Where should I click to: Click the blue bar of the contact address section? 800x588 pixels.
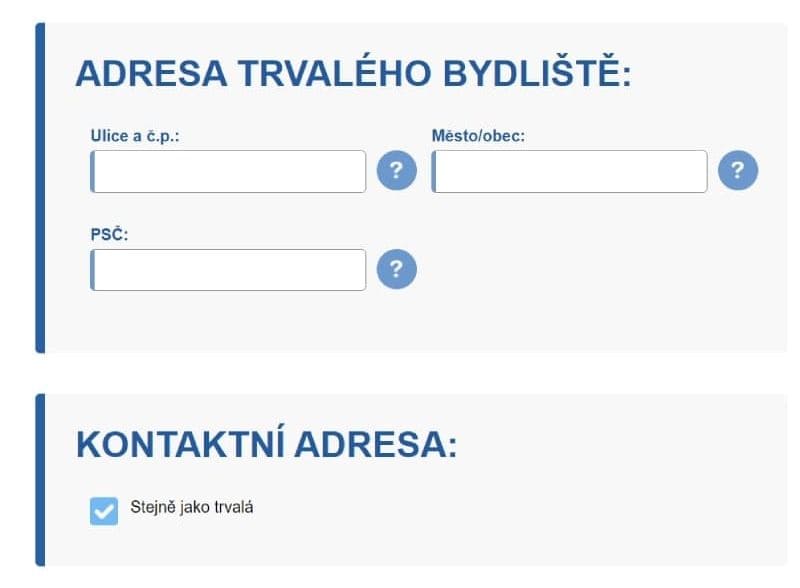(40, 480)
